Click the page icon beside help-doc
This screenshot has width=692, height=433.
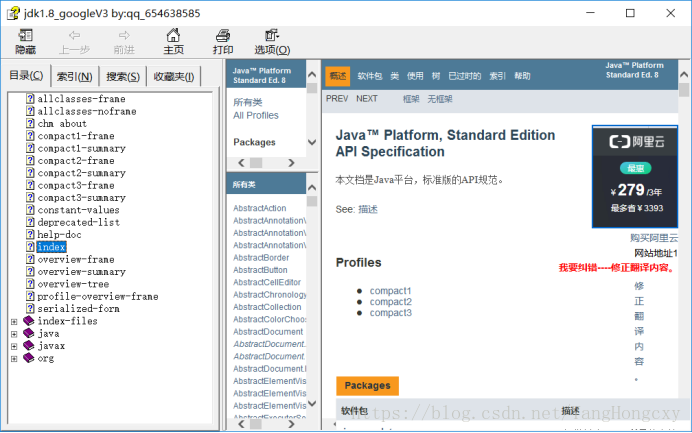coord(30,234)
